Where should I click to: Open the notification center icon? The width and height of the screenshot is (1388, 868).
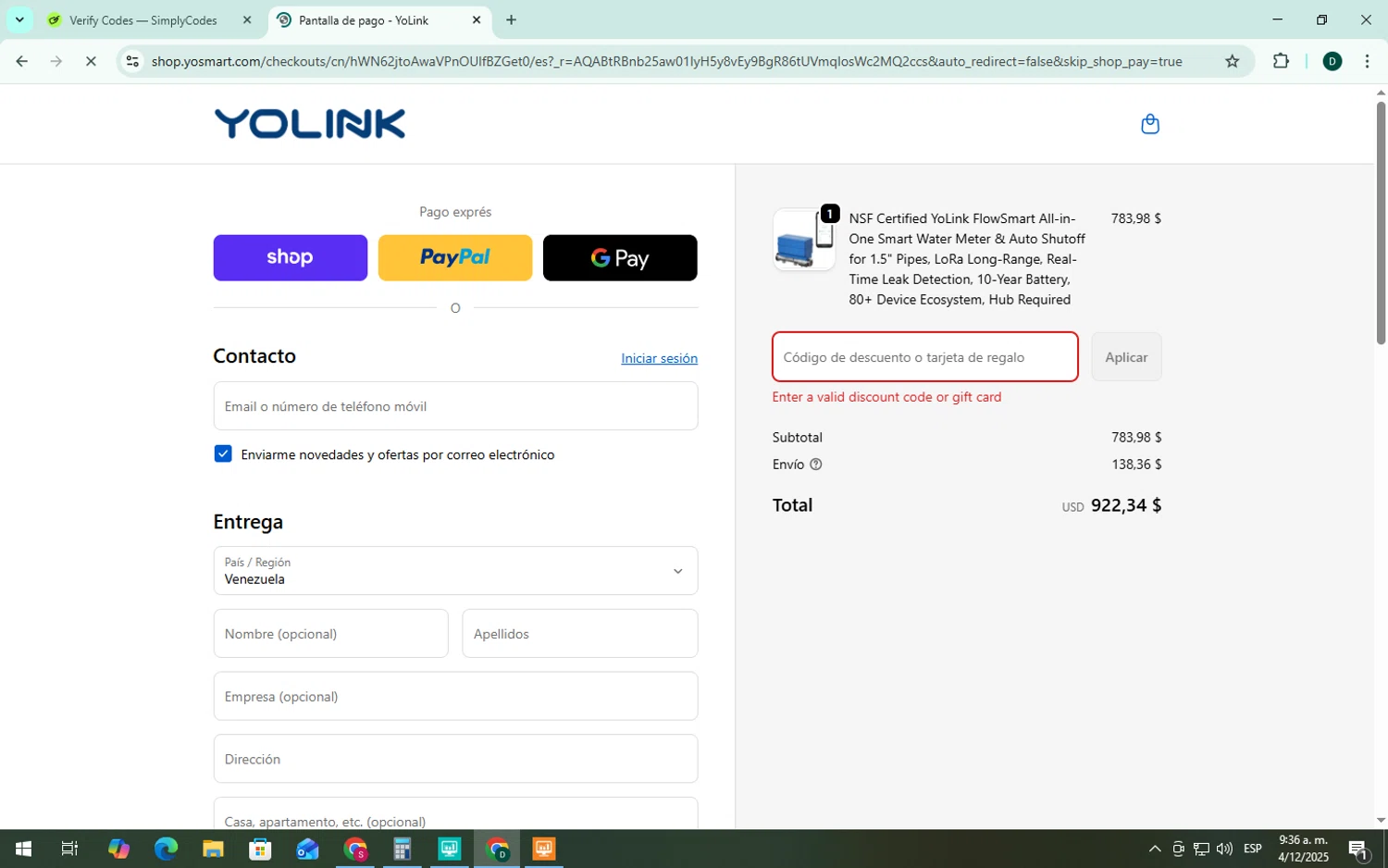[1358, 849]
